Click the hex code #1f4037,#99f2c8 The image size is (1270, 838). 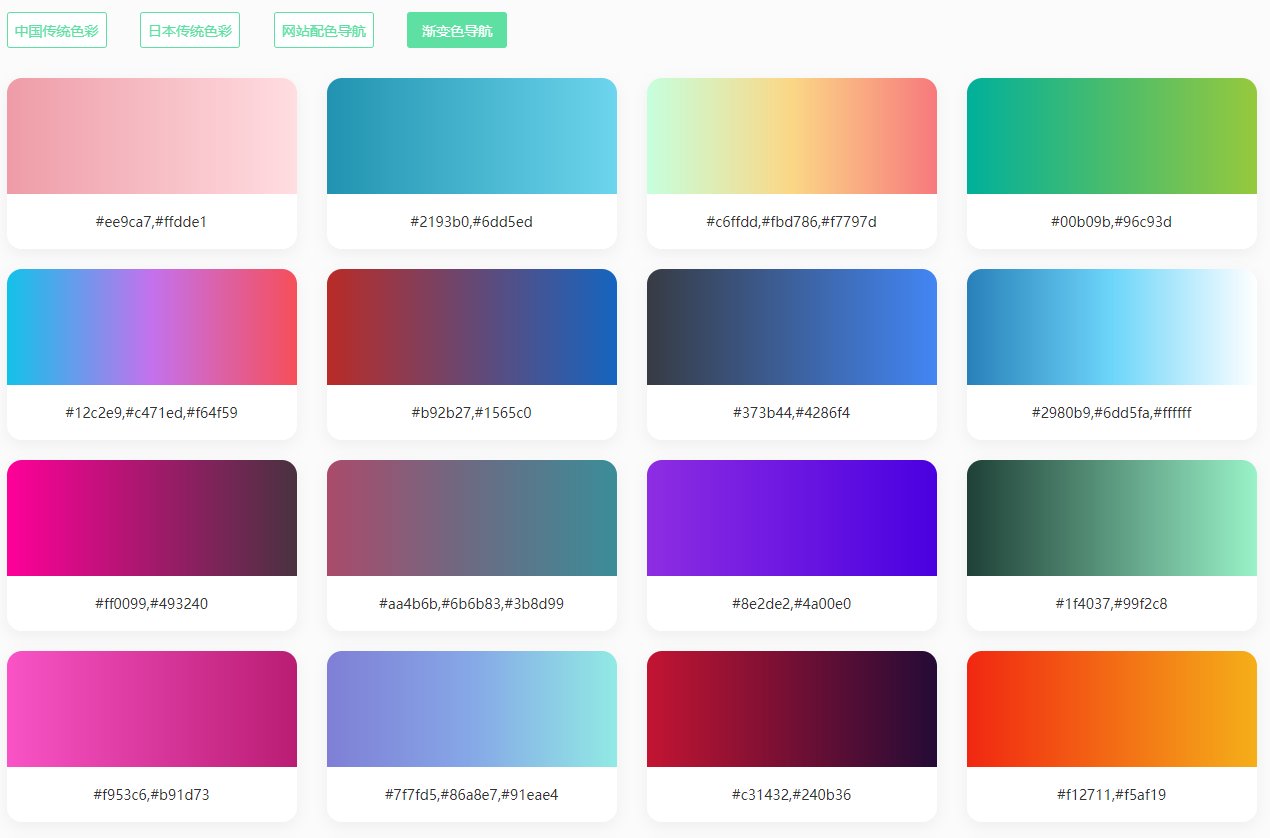[1112, 604]
